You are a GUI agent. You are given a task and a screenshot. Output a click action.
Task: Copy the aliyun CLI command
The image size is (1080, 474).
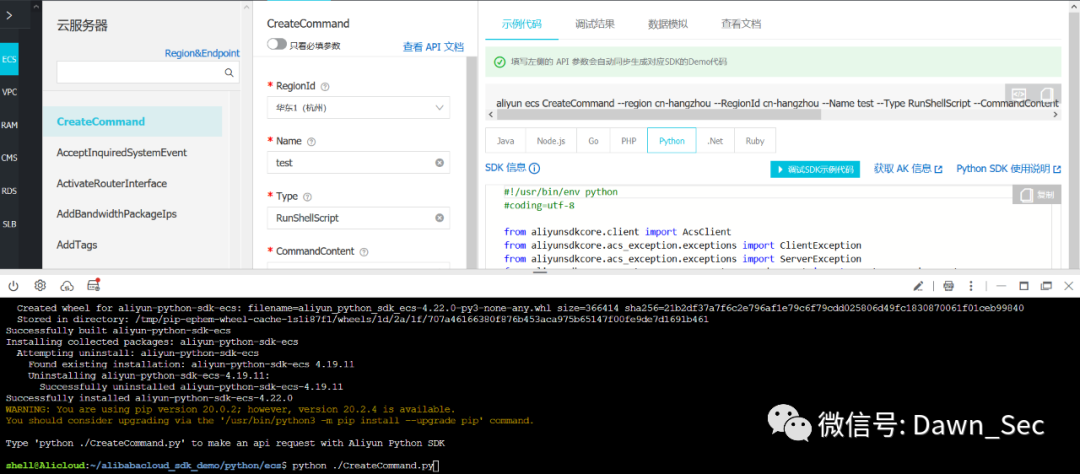1046,93
